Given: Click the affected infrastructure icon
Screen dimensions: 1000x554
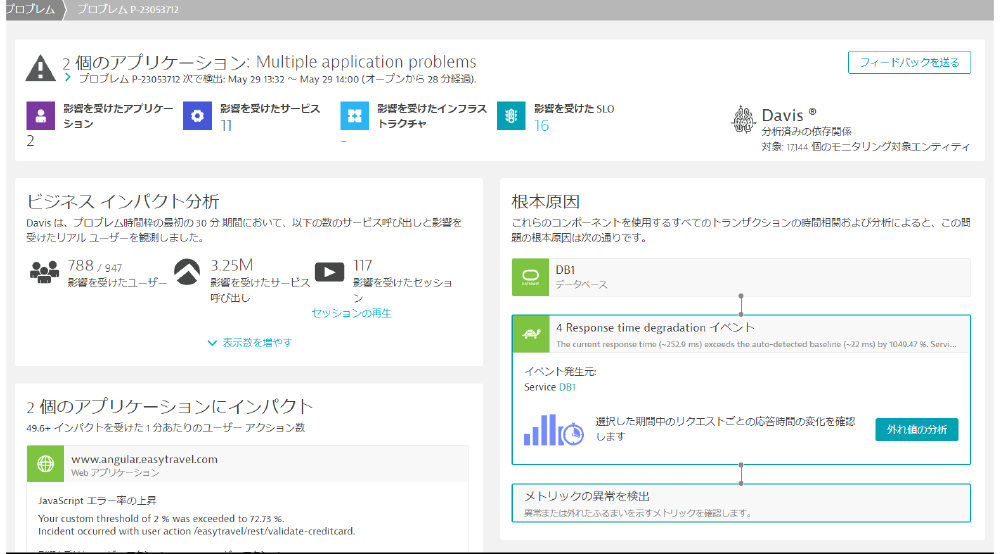Looking at the screenshot, I should 355,115.
